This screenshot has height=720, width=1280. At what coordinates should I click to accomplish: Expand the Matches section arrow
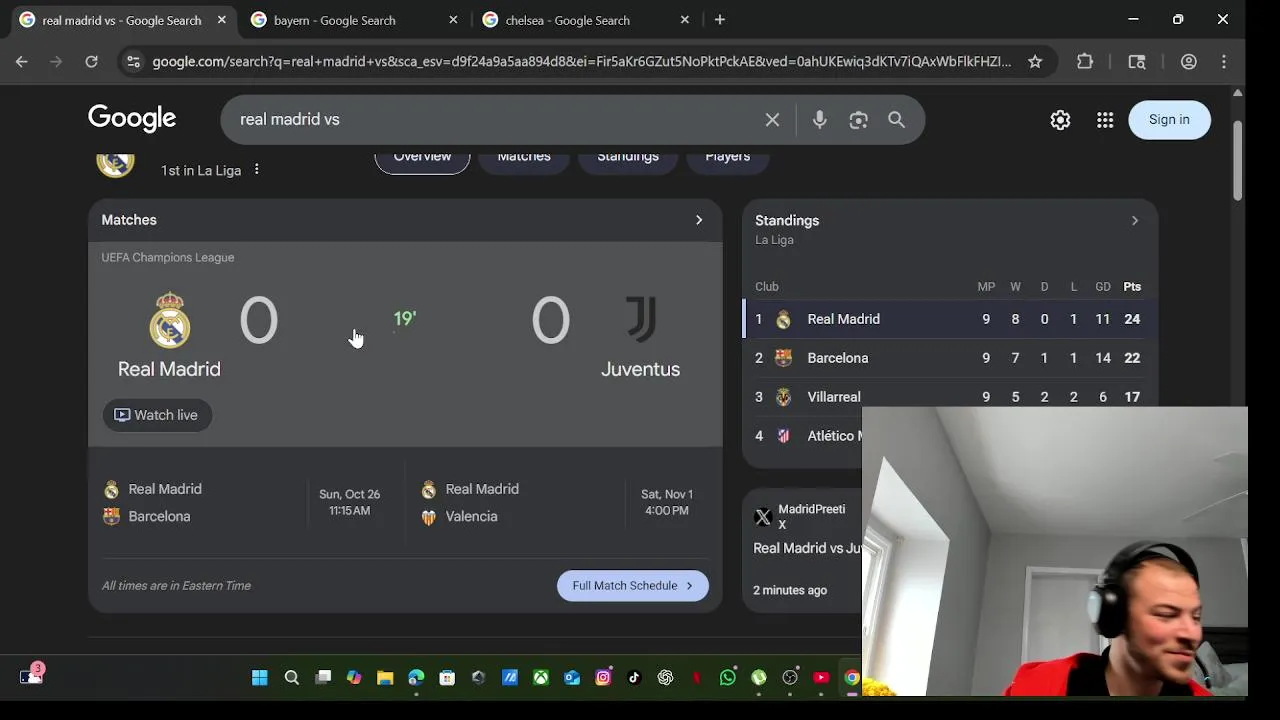pos(699,220)
